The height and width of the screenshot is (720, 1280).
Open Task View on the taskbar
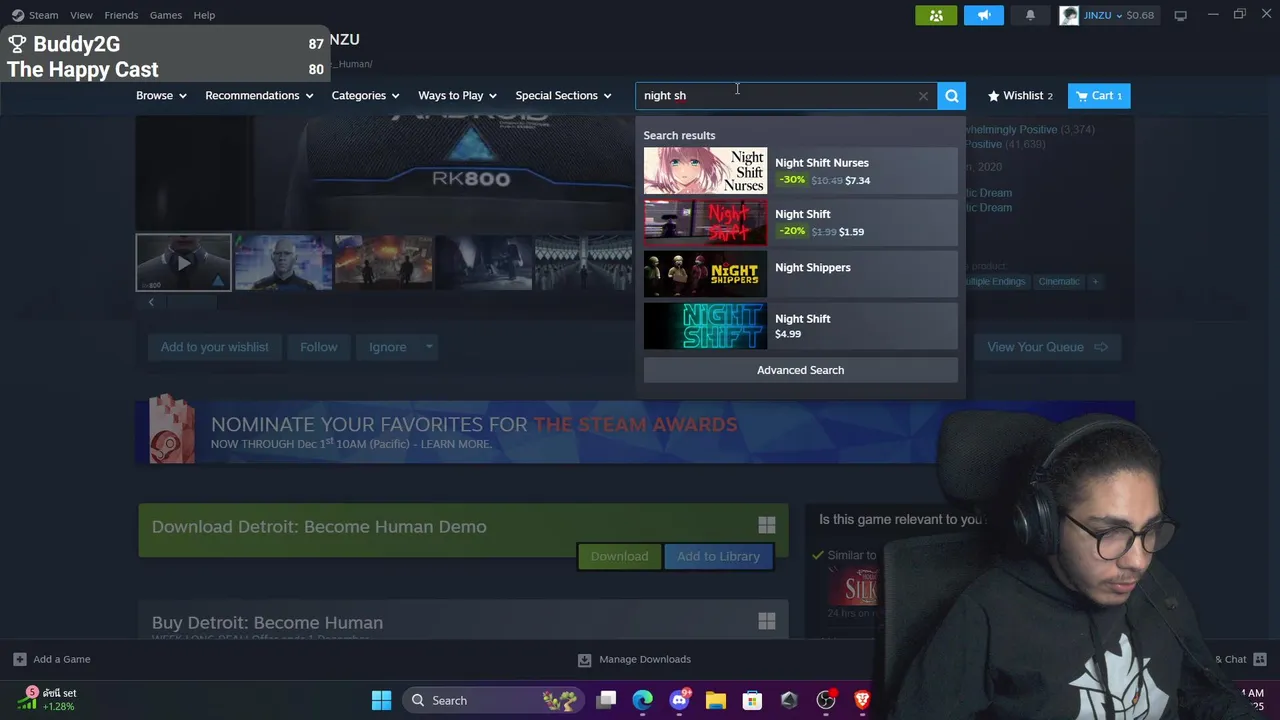606,700
